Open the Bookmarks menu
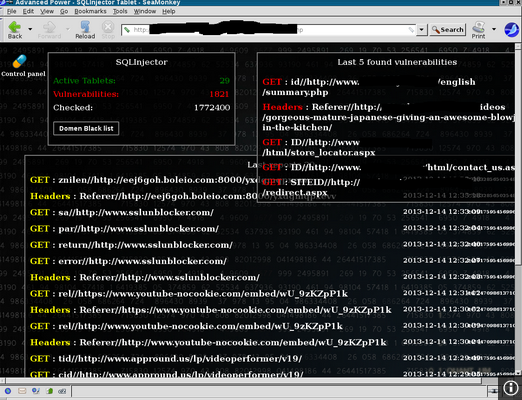Image resolution: width=522 pixels, height=400 pixels. click(90, 11)
